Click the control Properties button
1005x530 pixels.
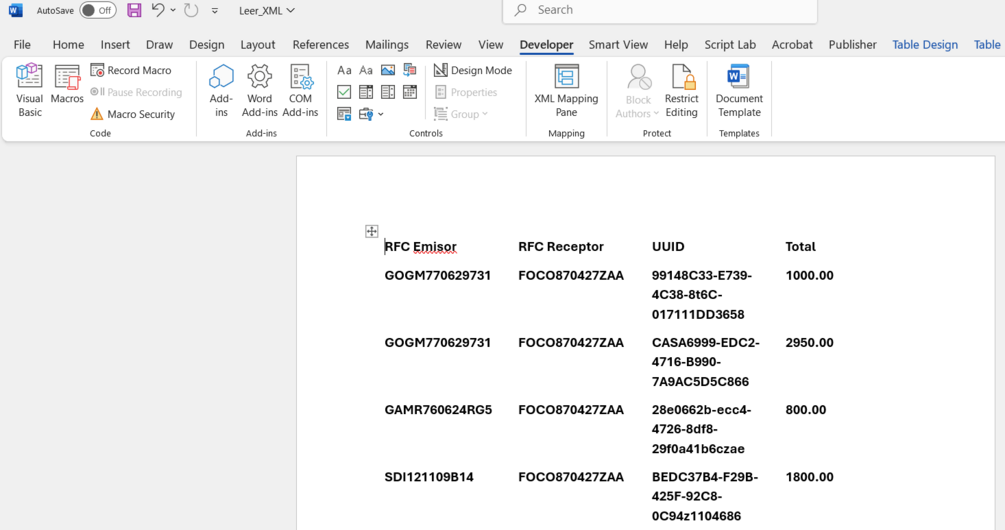466,92
